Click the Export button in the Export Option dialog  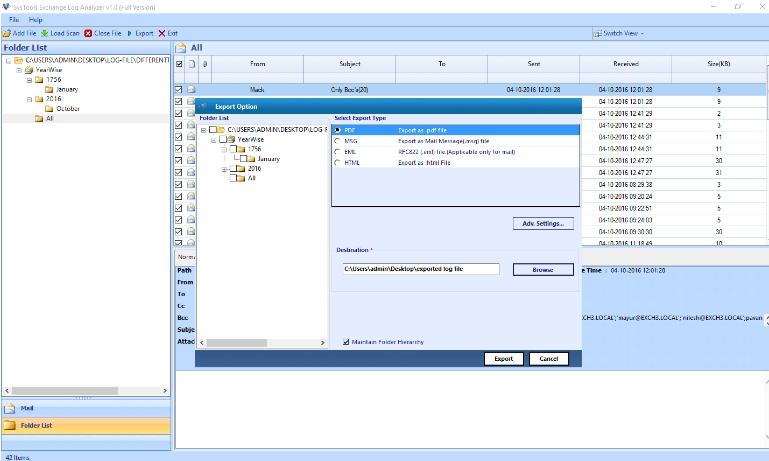click(504, 359)
